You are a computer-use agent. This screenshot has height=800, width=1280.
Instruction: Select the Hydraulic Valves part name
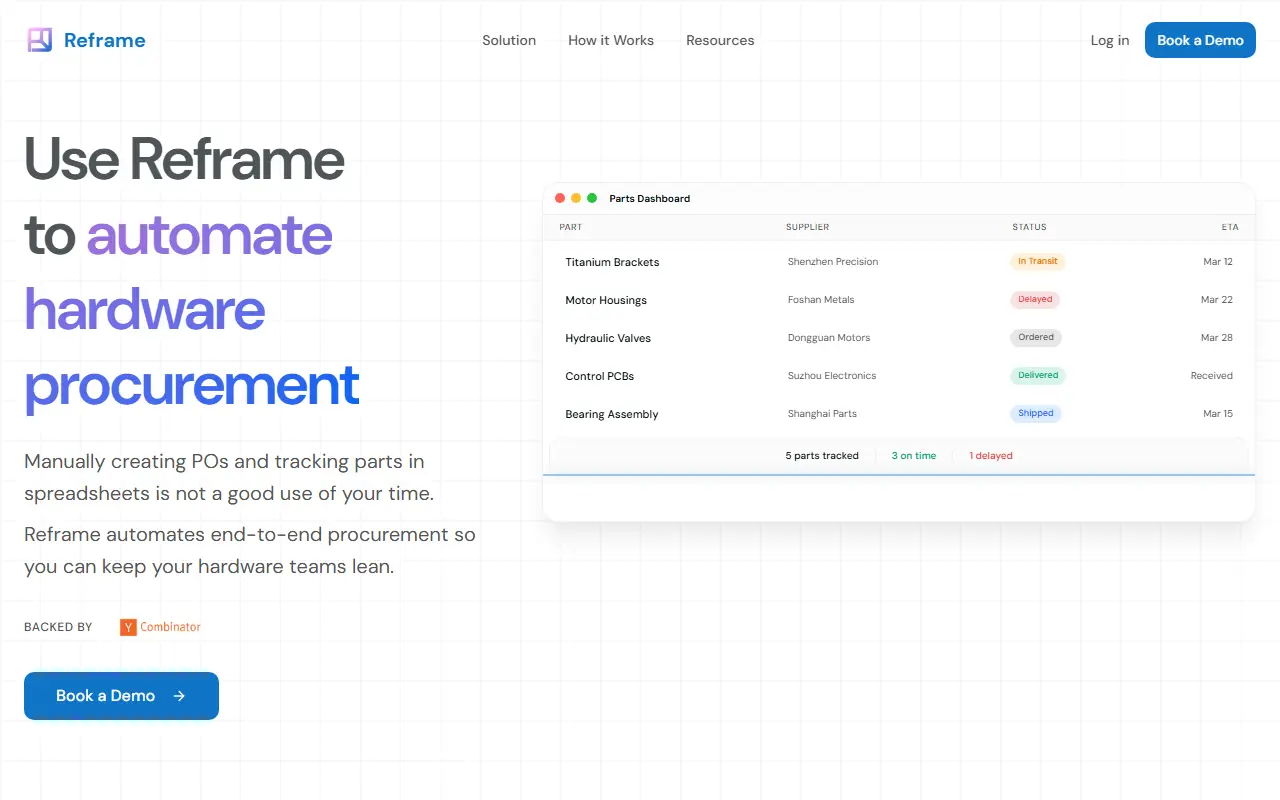coord(608,338)
